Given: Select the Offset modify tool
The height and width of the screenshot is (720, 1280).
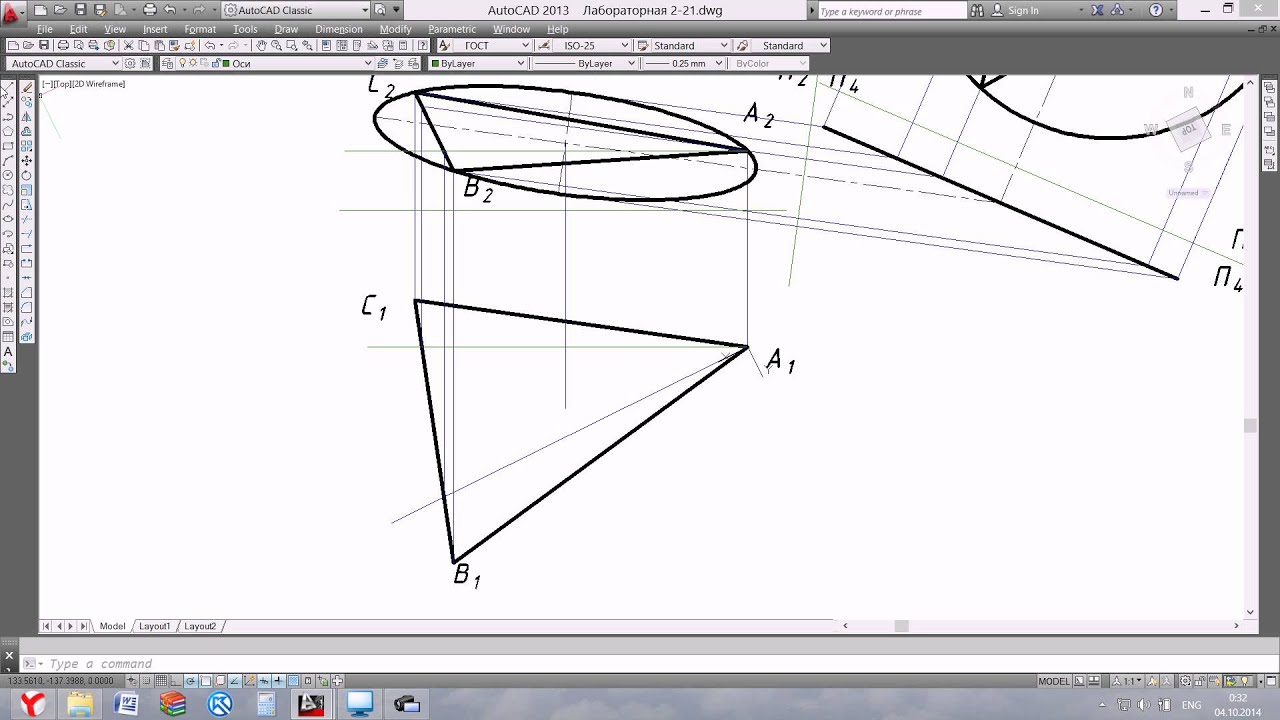Looking at the screenshot, I should click(27, 131).
